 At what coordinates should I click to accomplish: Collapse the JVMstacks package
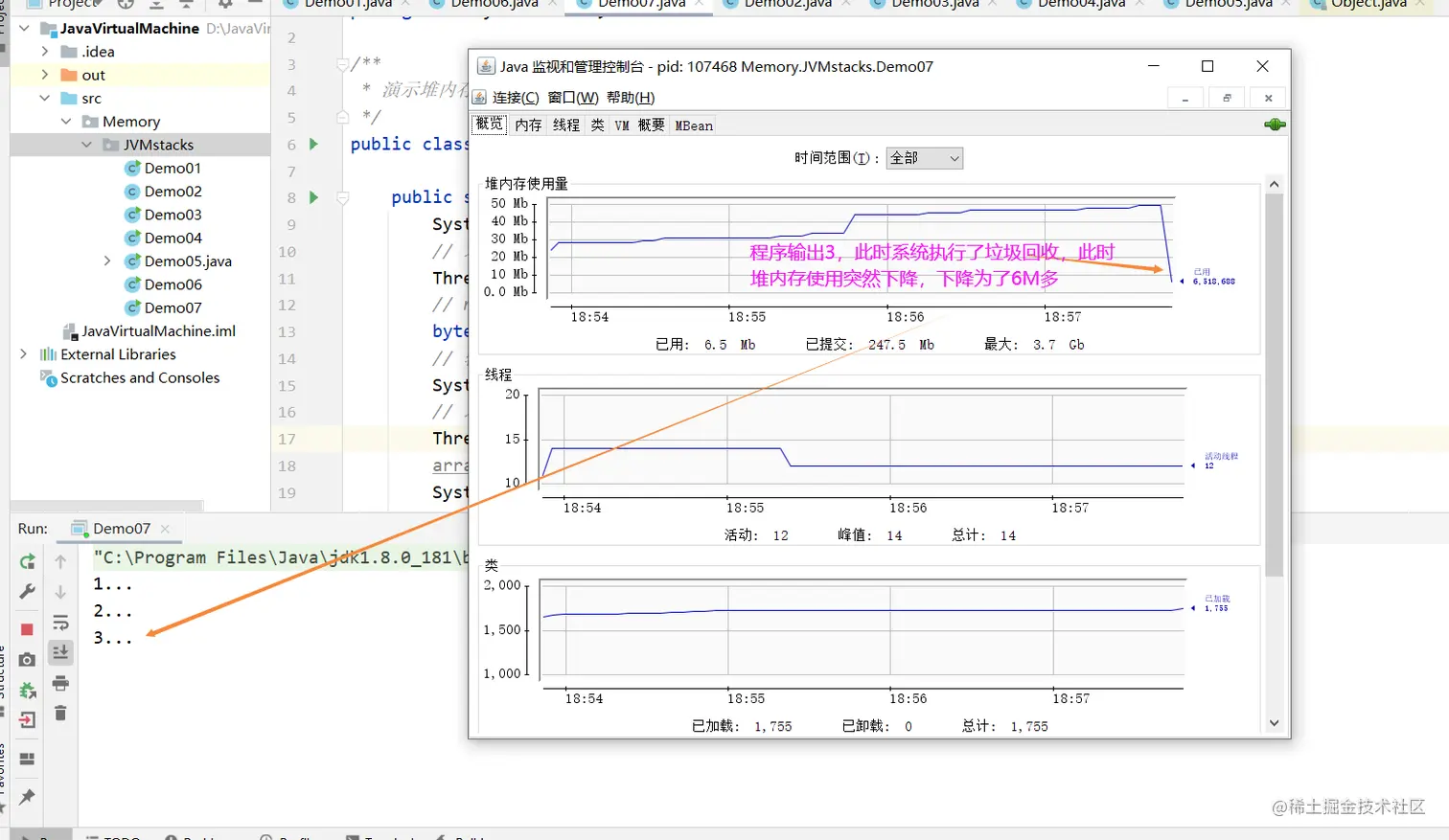coord(87,145)
